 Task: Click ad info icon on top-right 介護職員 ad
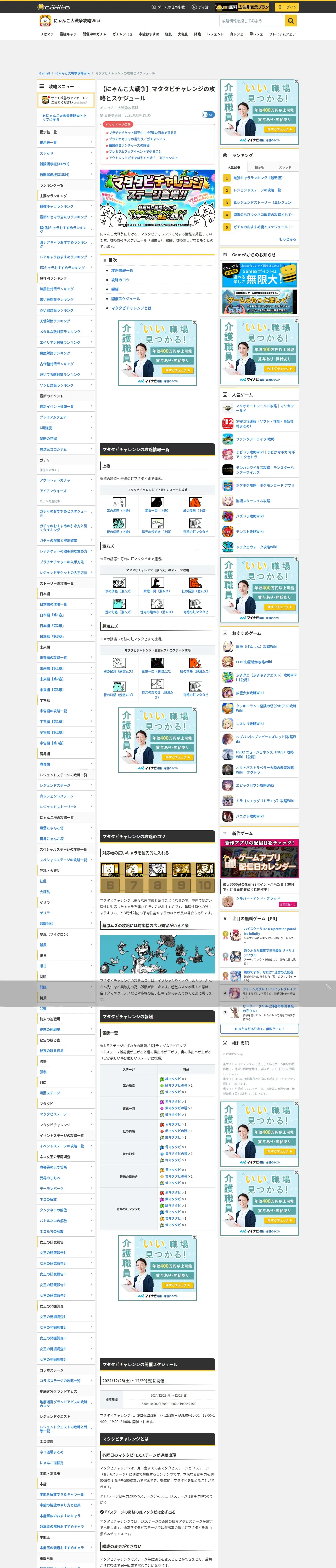(296, 82)
